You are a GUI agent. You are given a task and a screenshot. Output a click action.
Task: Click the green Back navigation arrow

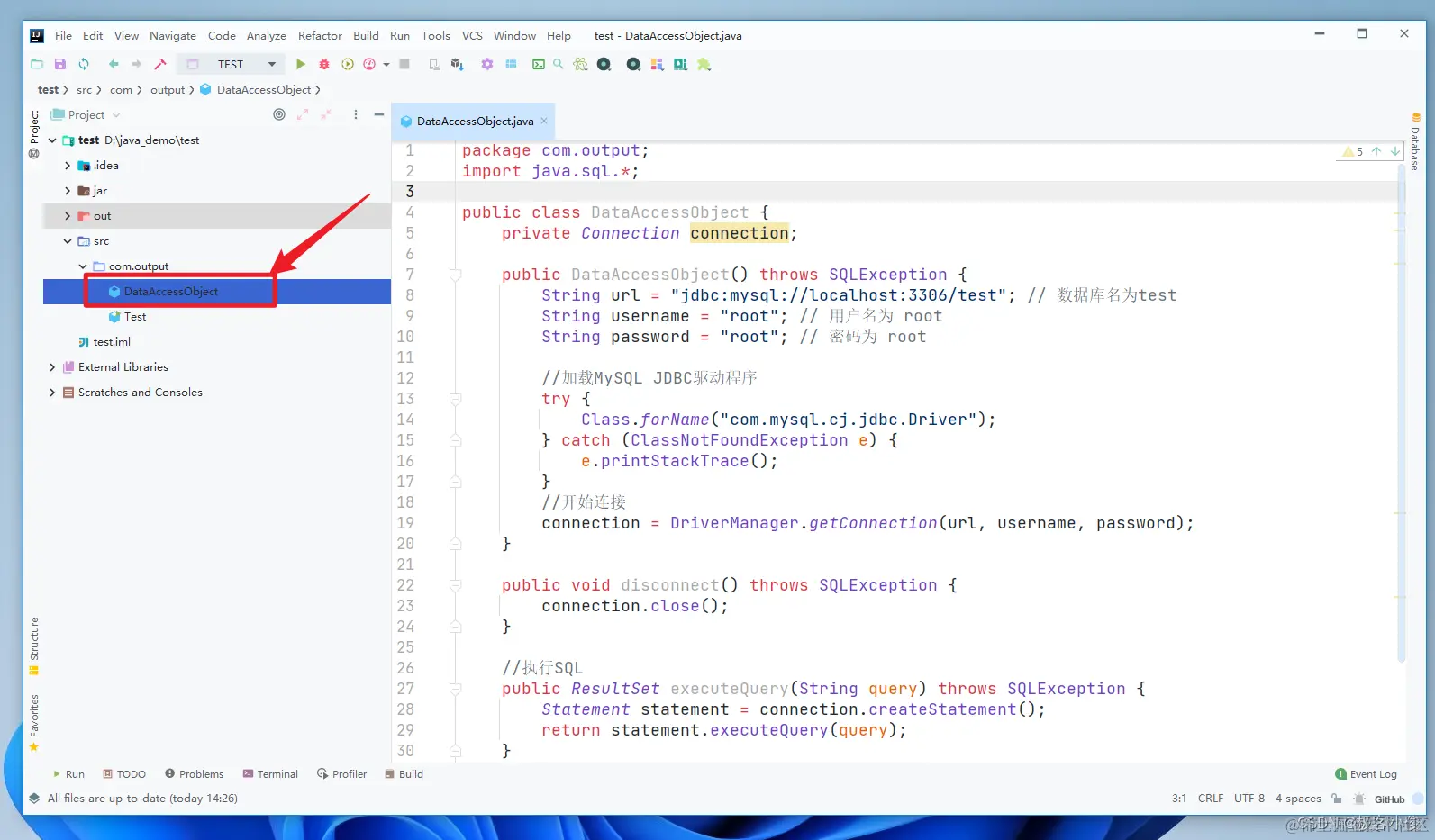coord(114,64)
